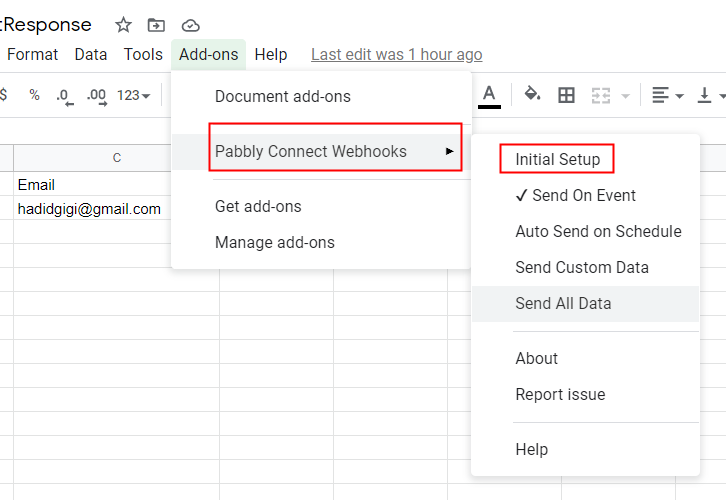This screenshot has height=500, width=726.
Task: Expand Pabbly Connect Webhooks submenu
Action: 321,152
